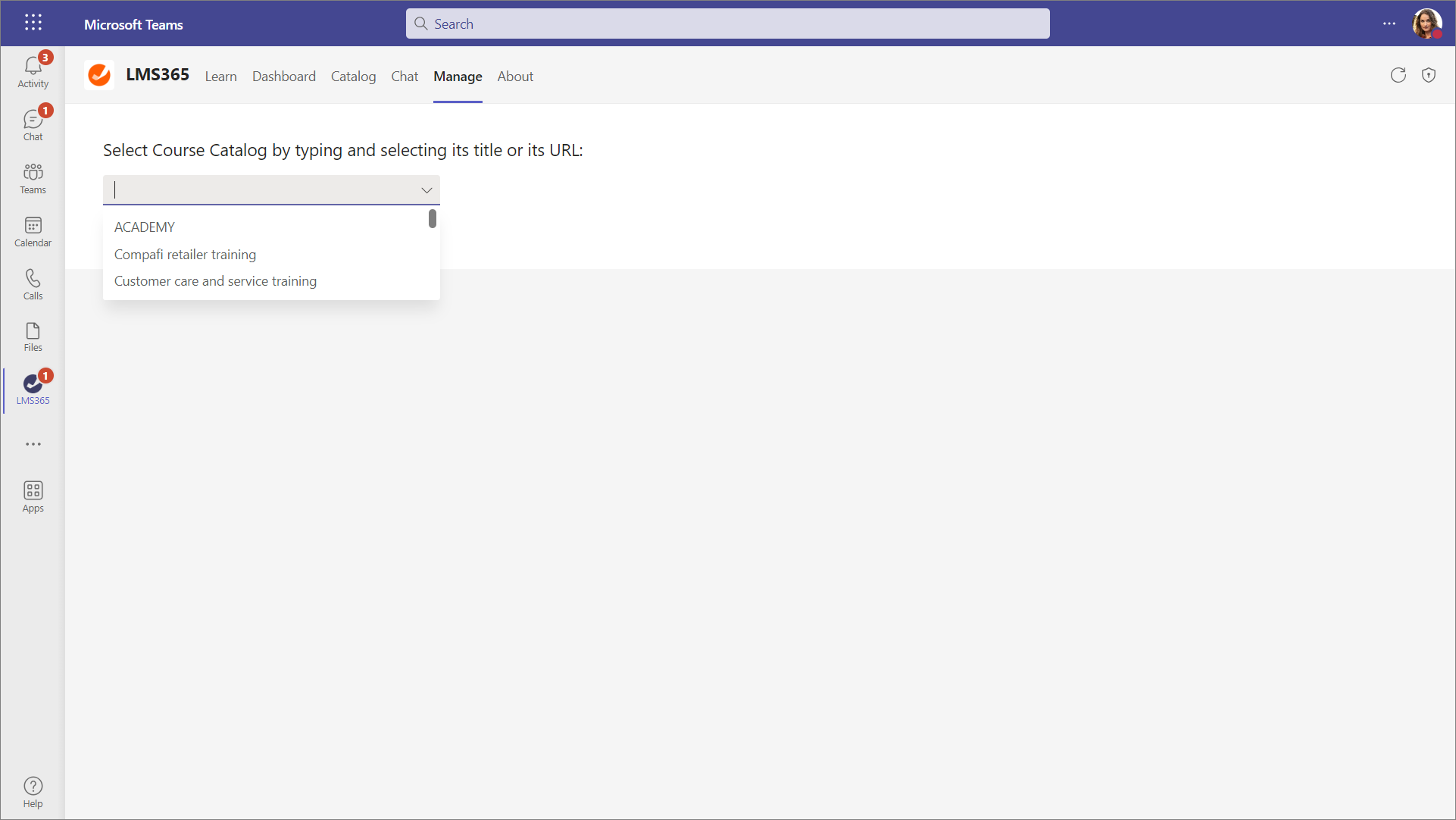
Task: Switch to the Catalog tab
Action: click(353, 77)
